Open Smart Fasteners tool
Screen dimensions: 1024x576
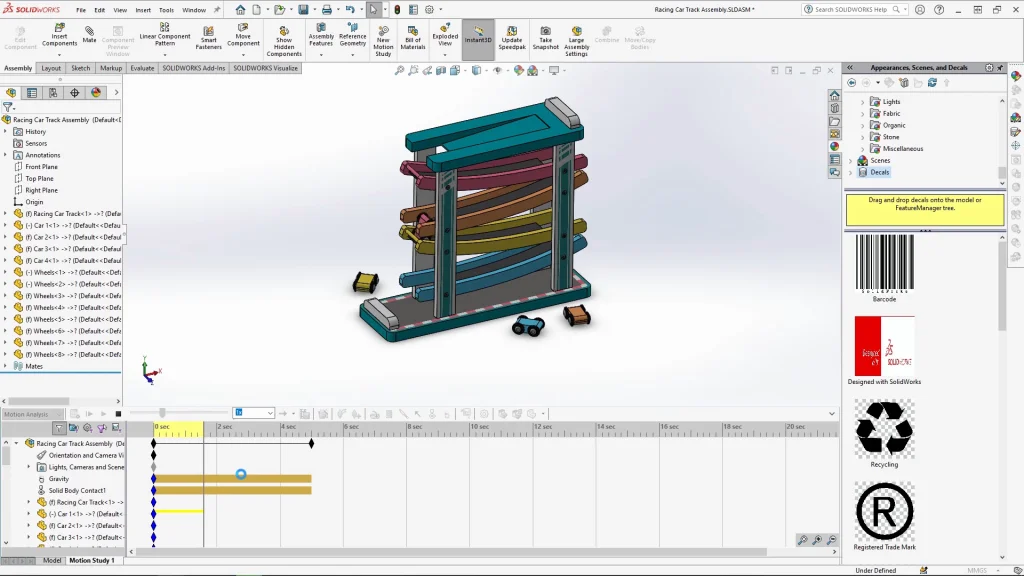pyautogui.click(x=208, y=36)
